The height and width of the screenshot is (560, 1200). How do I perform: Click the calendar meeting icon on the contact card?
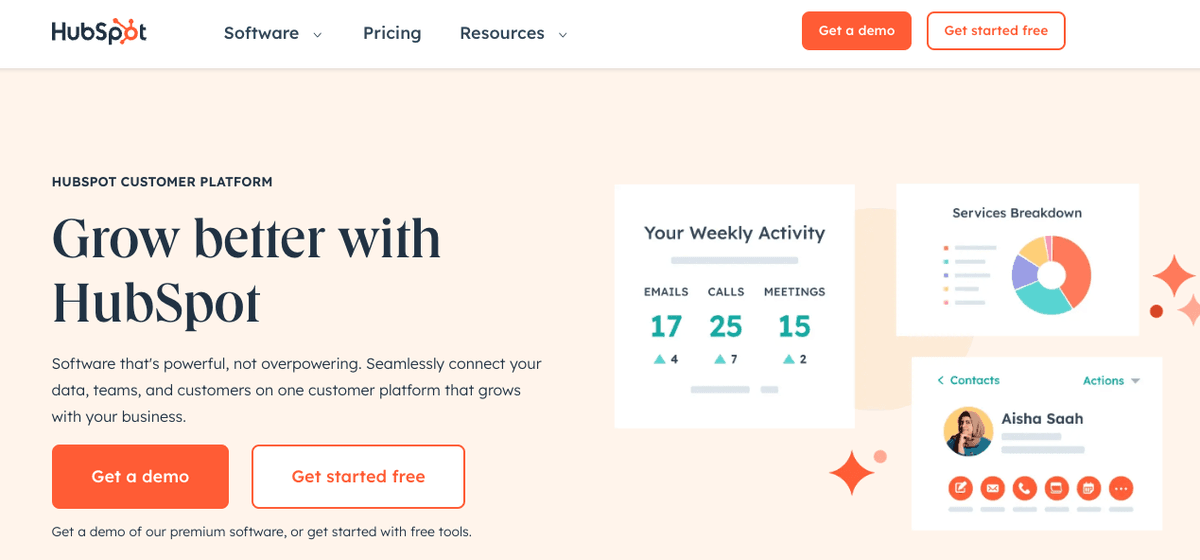click(x=1088, y=488)
